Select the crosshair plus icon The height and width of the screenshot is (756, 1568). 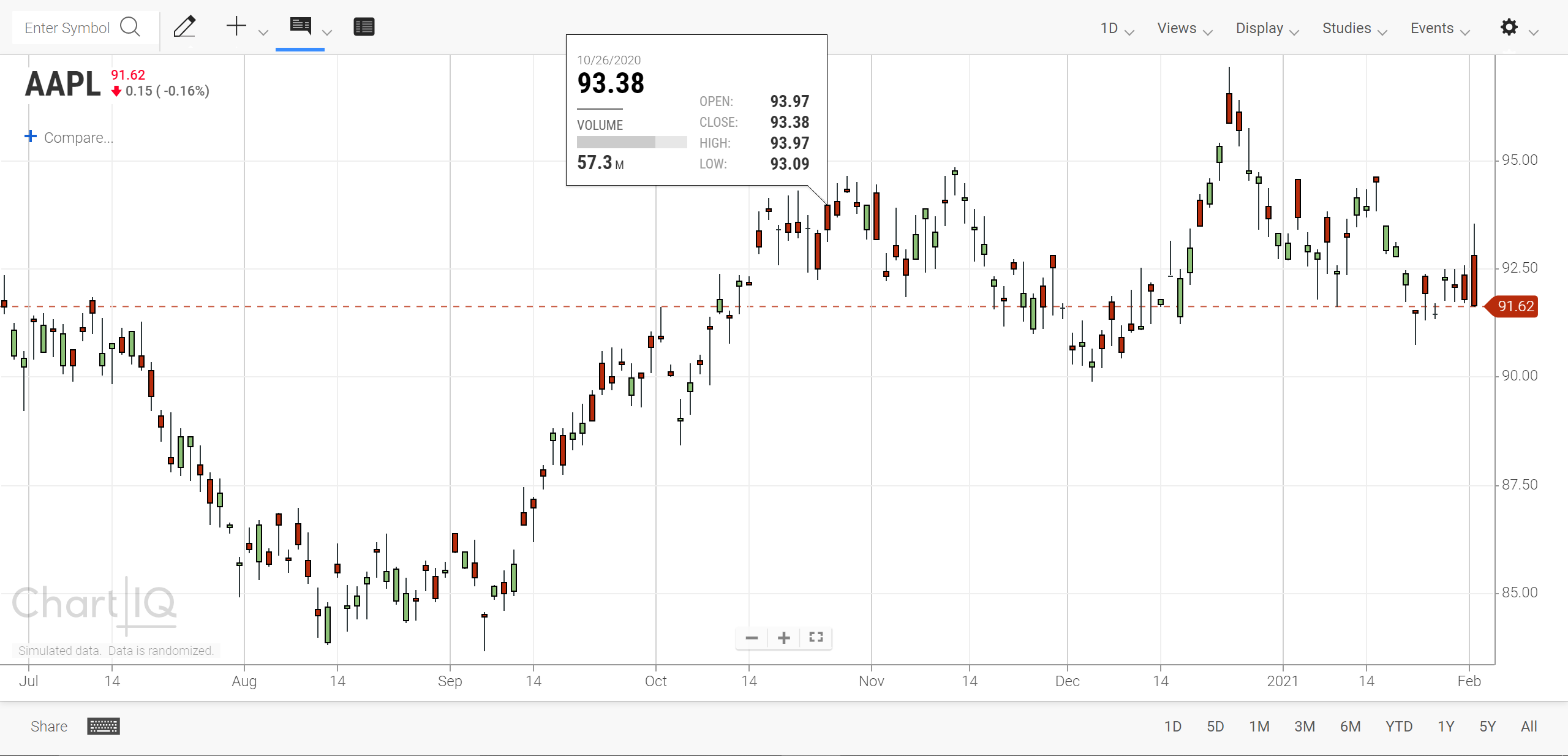(x=236, y=26)
